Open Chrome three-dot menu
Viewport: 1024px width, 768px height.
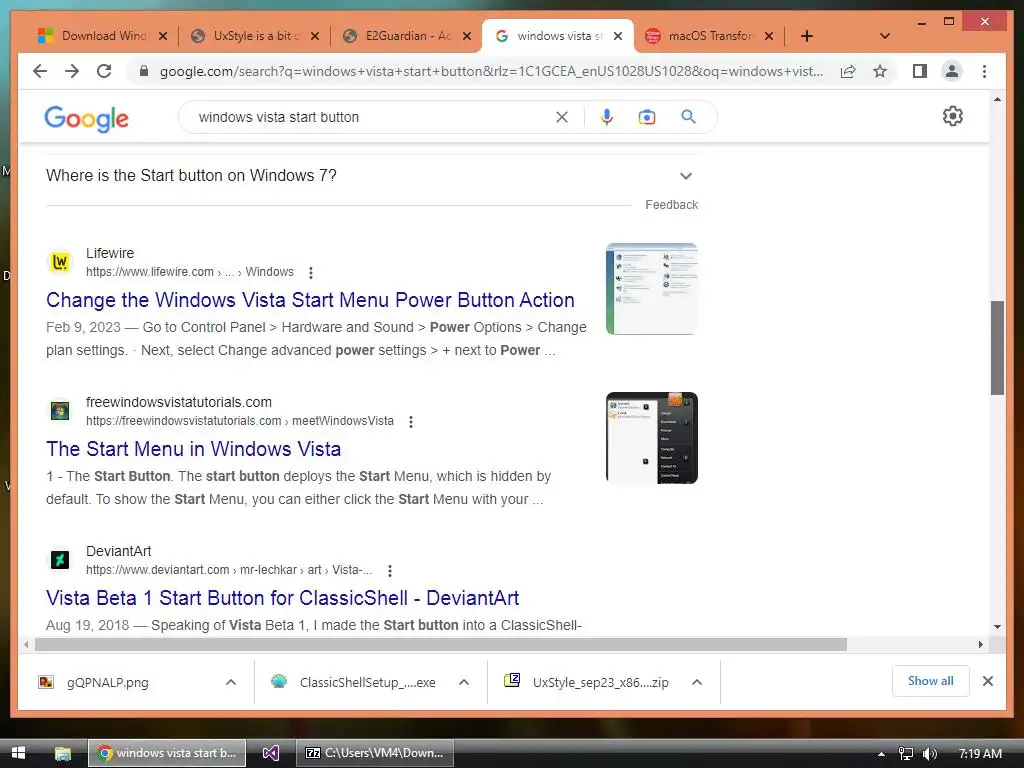click(x=984, y=71)
